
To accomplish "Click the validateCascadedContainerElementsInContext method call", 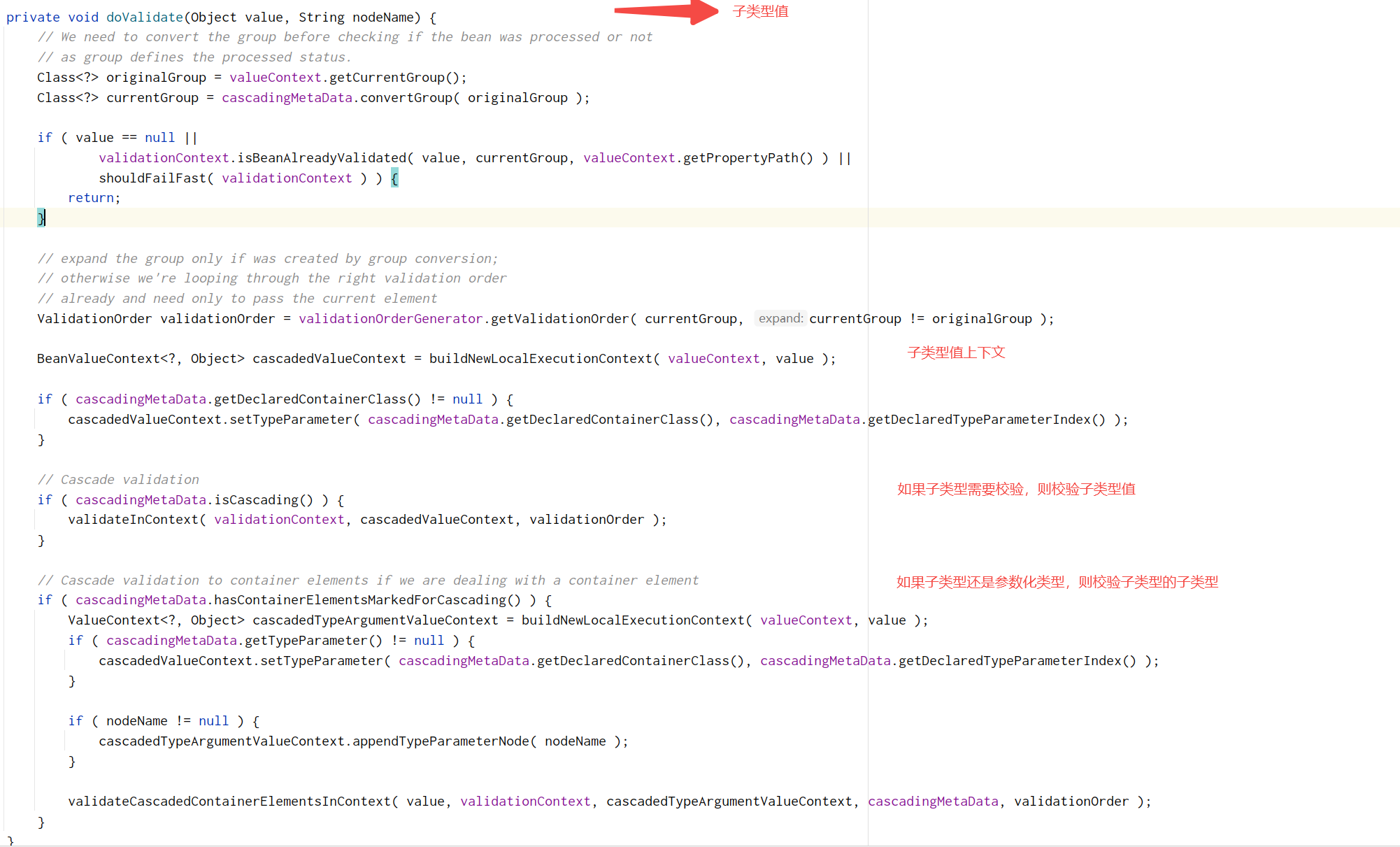I will [229, 802].
